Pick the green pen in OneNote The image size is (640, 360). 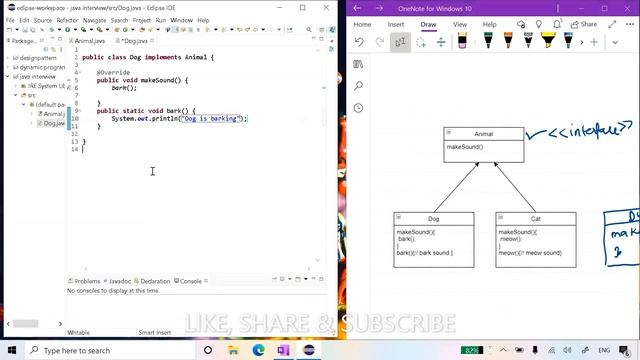(x=488, y=40)
